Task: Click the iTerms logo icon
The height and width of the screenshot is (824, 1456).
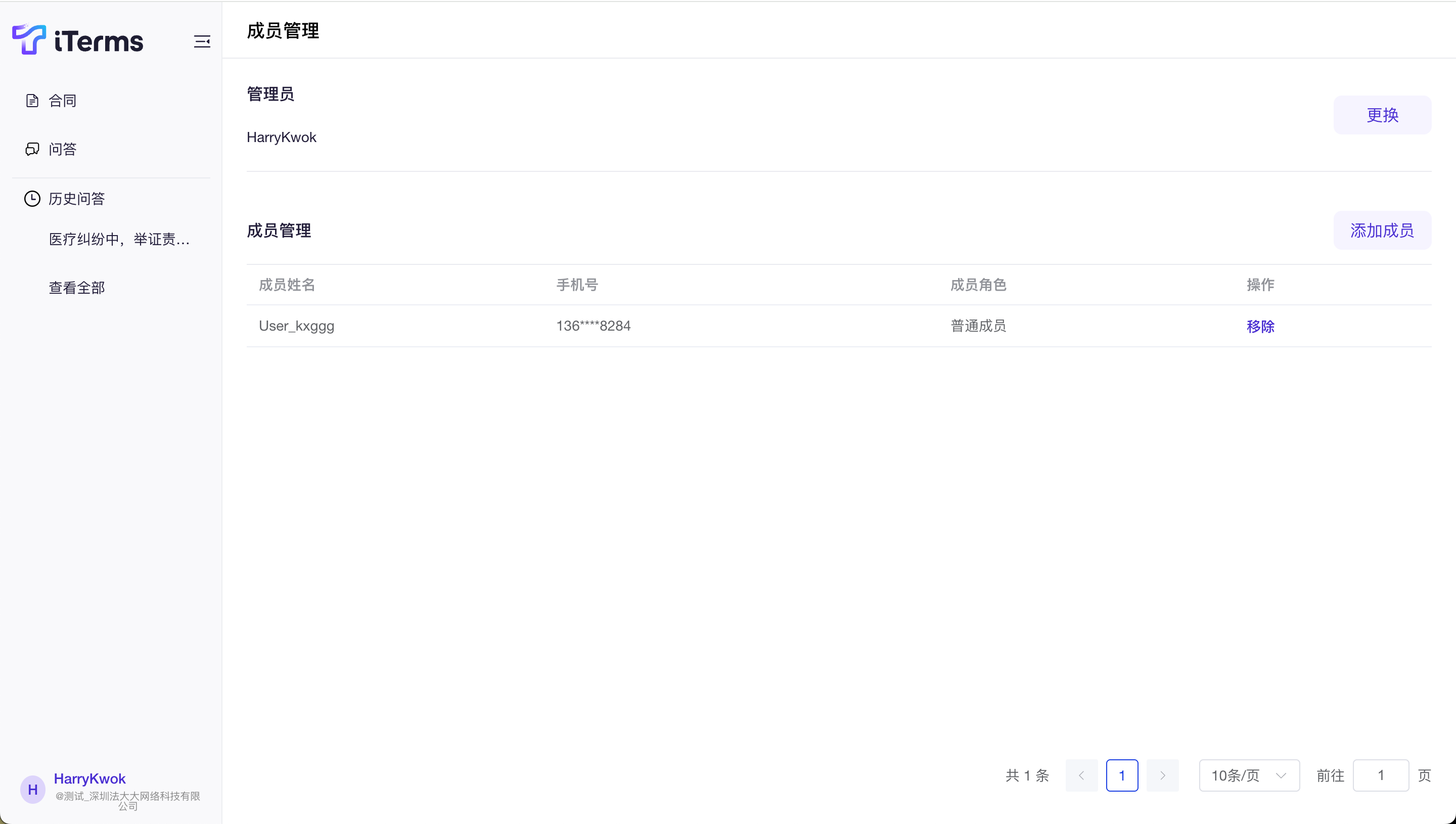Action: [28, 39]
